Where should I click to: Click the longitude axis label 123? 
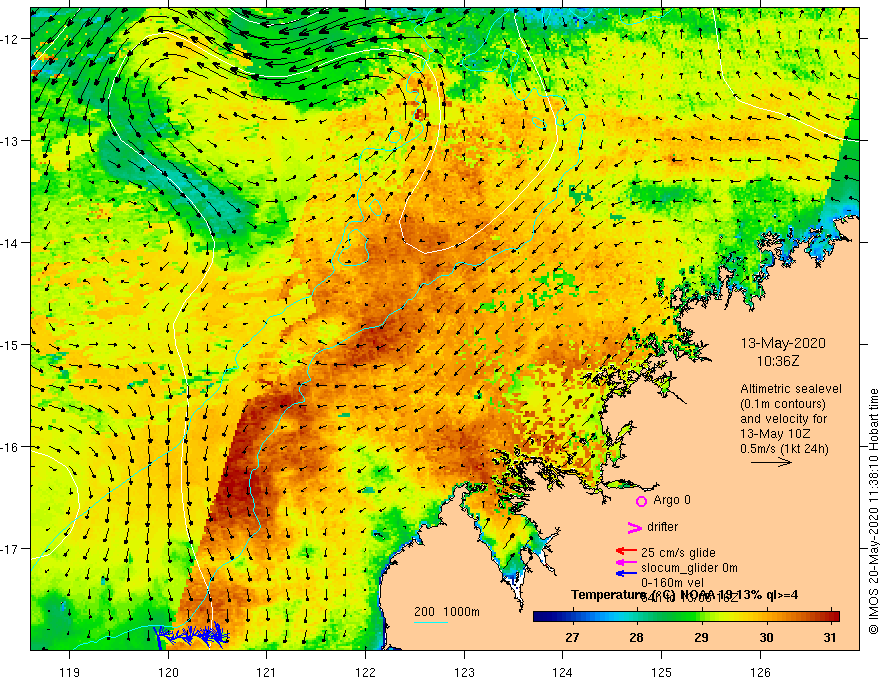tap(464, 672)
